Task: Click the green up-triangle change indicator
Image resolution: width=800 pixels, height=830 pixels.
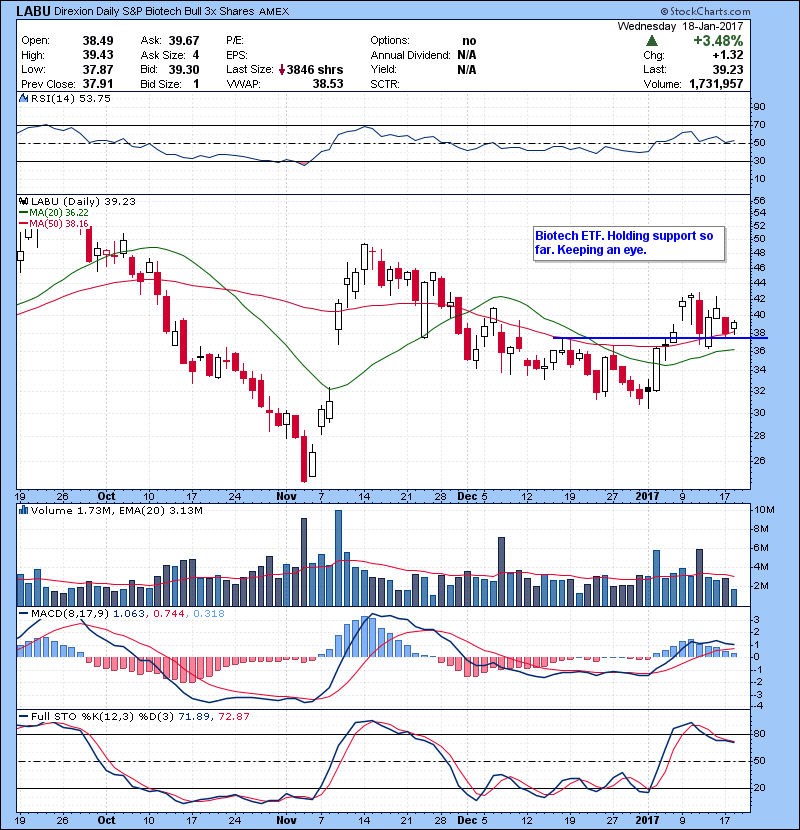Action: pos(652,40)
